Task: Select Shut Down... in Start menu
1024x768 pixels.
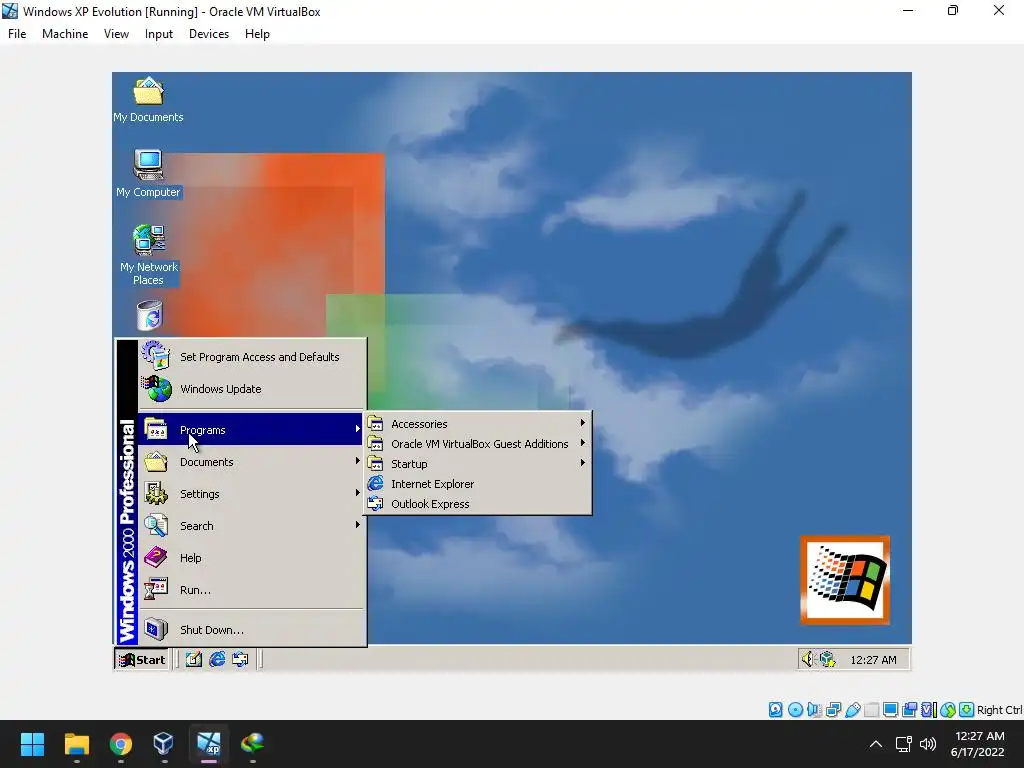Action: (251, 630)
